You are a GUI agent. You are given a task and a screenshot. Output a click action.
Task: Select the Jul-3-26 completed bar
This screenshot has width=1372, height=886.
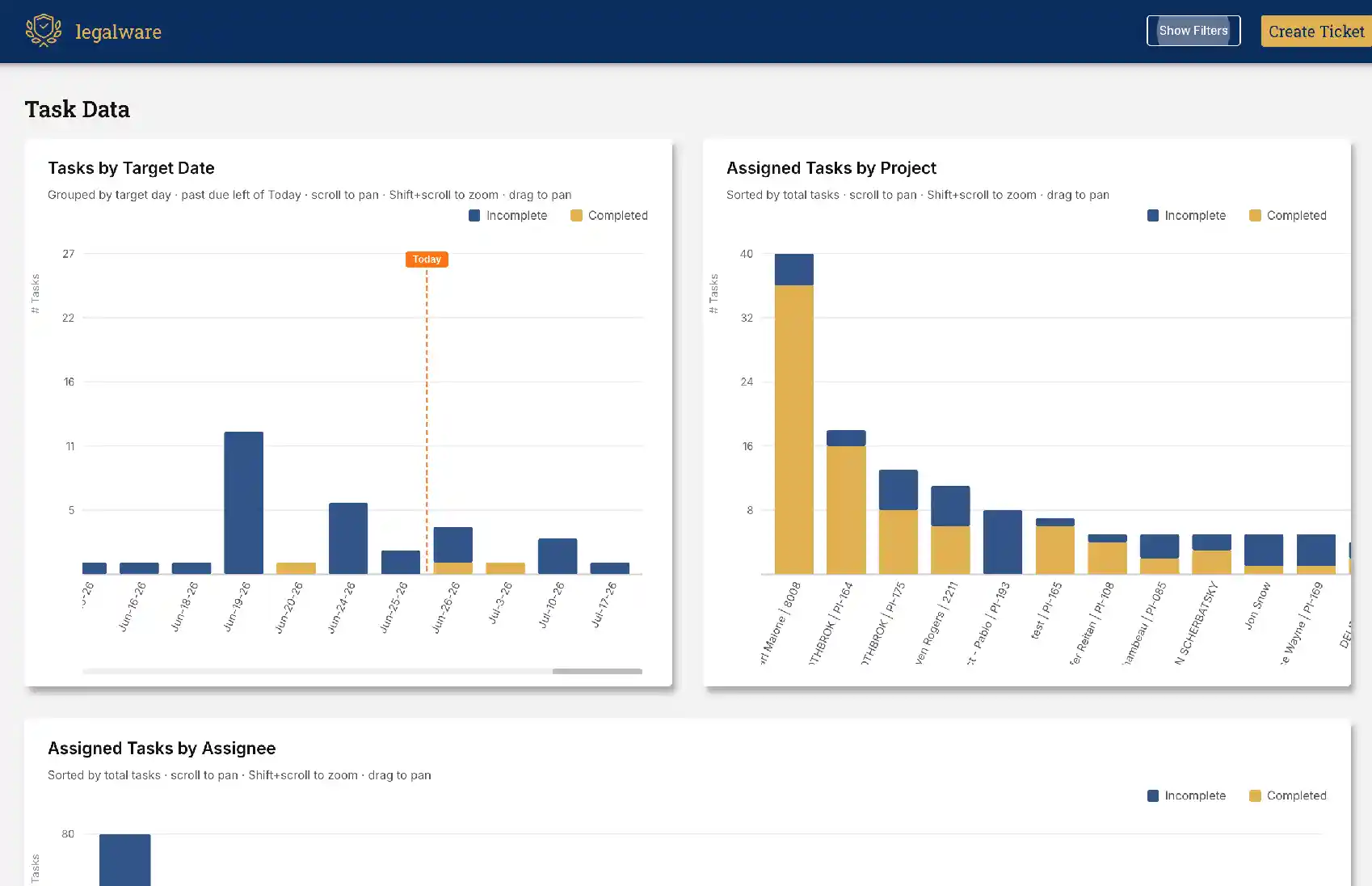point(505,568)
